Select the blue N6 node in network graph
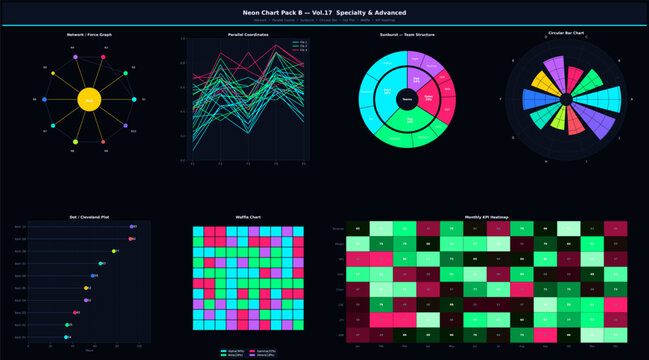This screenshot has height=360, width=649. [x=44, y=100]
